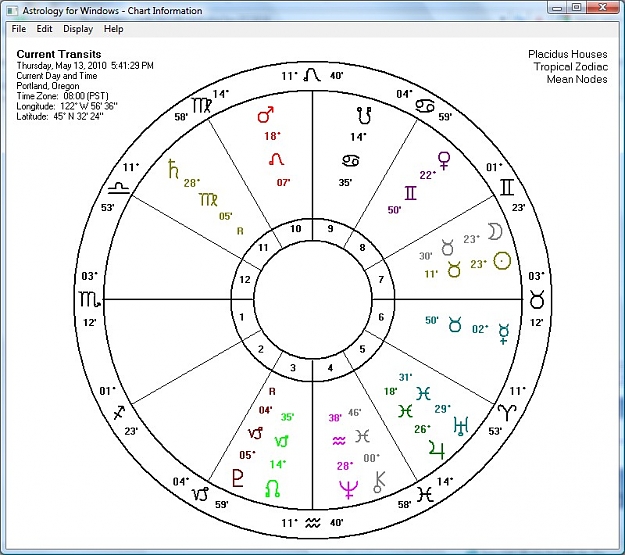Click the Aquarius sign at the chart bottom
Screen dimensions: 625x555
(313, 523)
